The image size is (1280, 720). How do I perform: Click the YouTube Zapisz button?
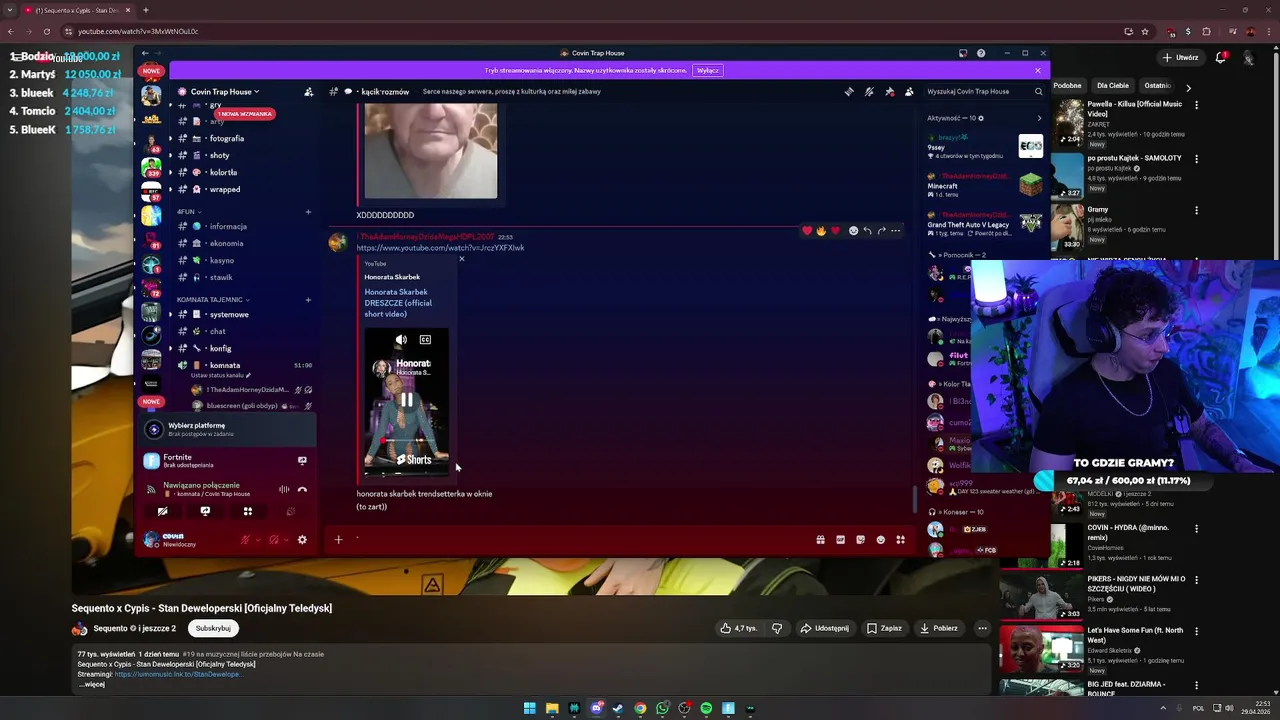point(884,628)
